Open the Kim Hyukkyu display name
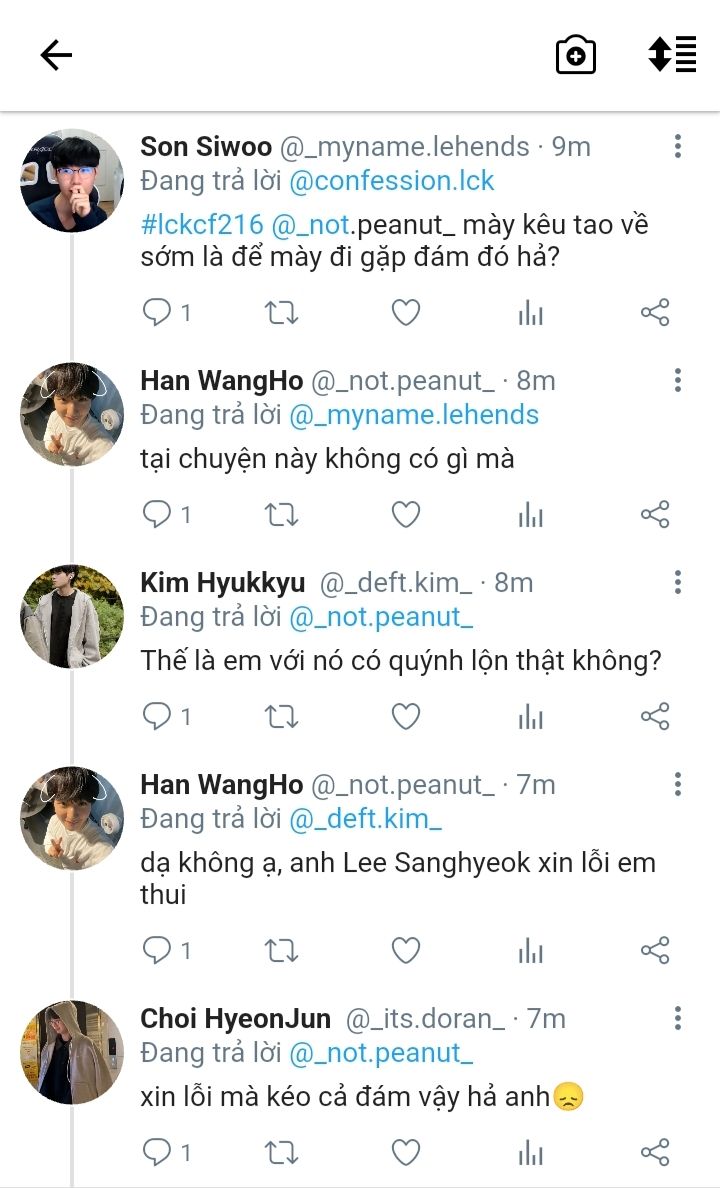The height and width of the screenshot is (1188, 720). [x=223, y=583]
